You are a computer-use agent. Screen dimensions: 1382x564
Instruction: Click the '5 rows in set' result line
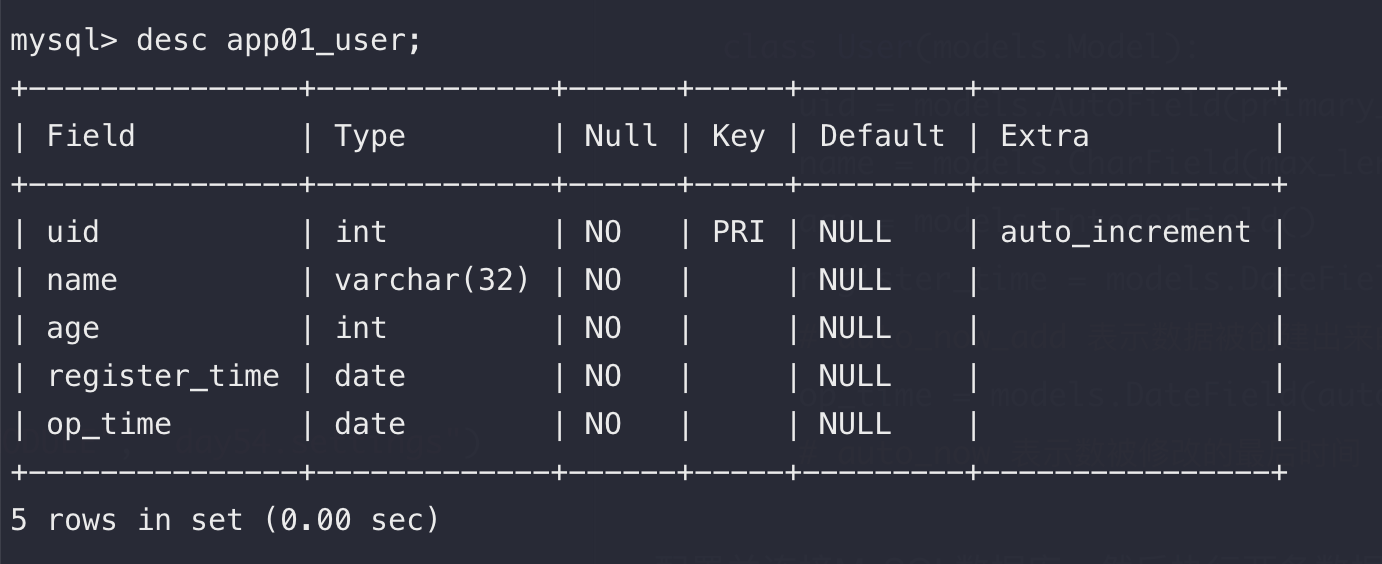point(224,520)
